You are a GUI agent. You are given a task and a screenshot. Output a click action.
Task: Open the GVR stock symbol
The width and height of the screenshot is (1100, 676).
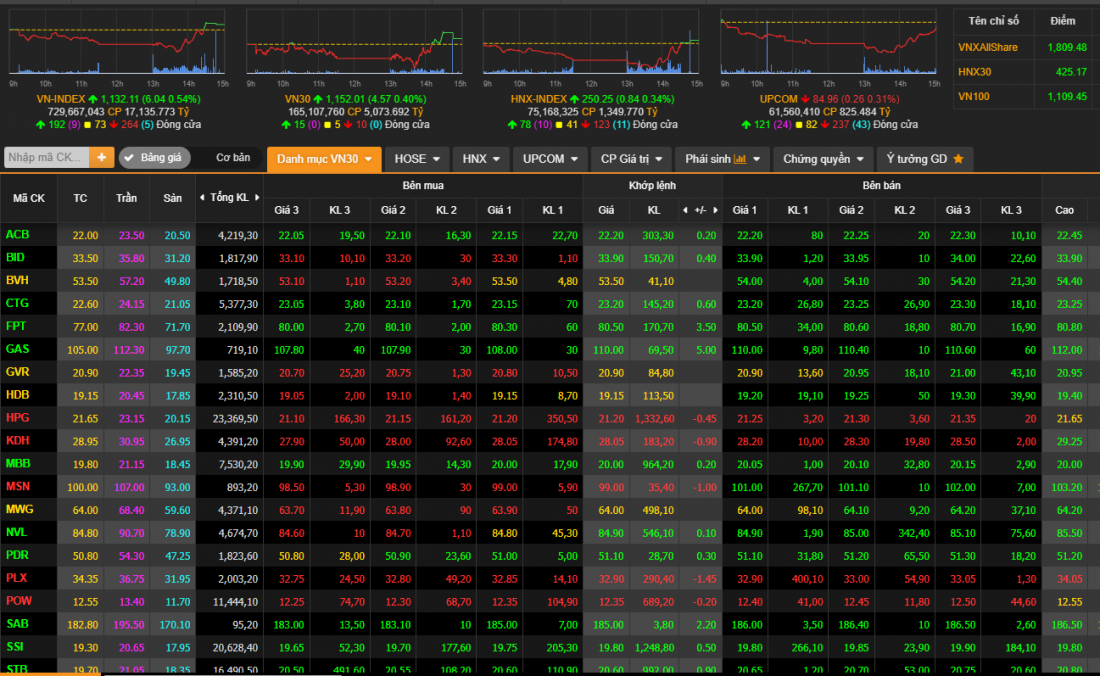point(18,372)
